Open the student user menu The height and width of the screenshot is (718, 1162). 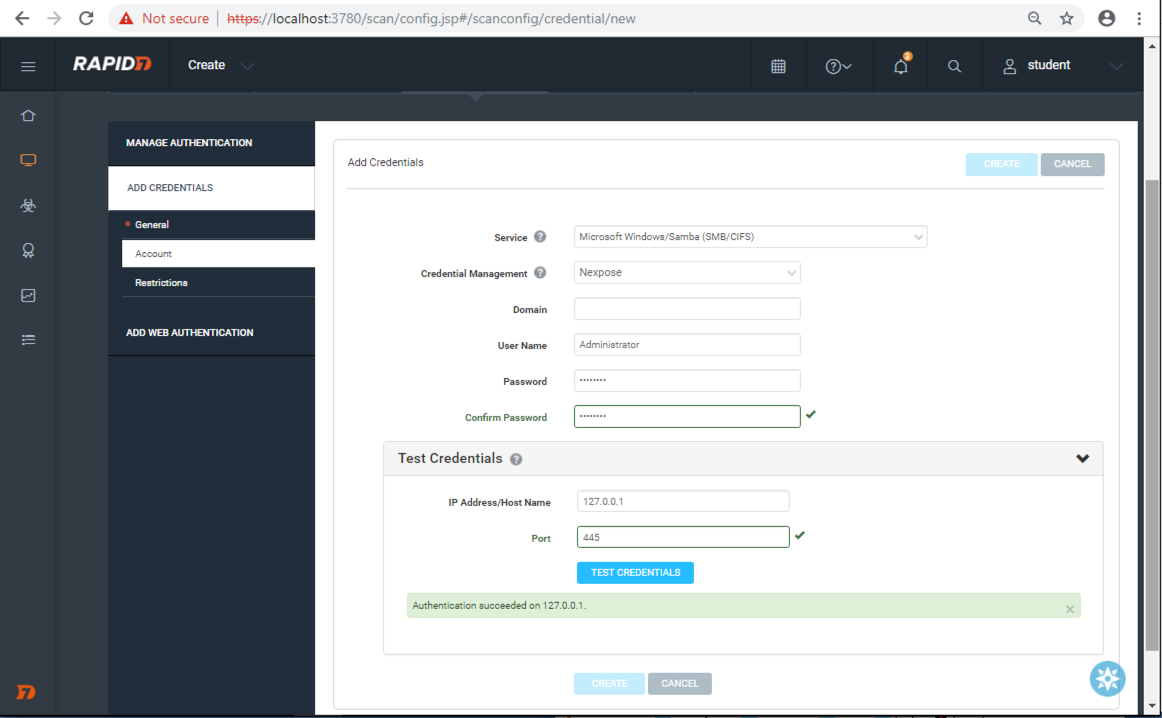point(1062,65)
